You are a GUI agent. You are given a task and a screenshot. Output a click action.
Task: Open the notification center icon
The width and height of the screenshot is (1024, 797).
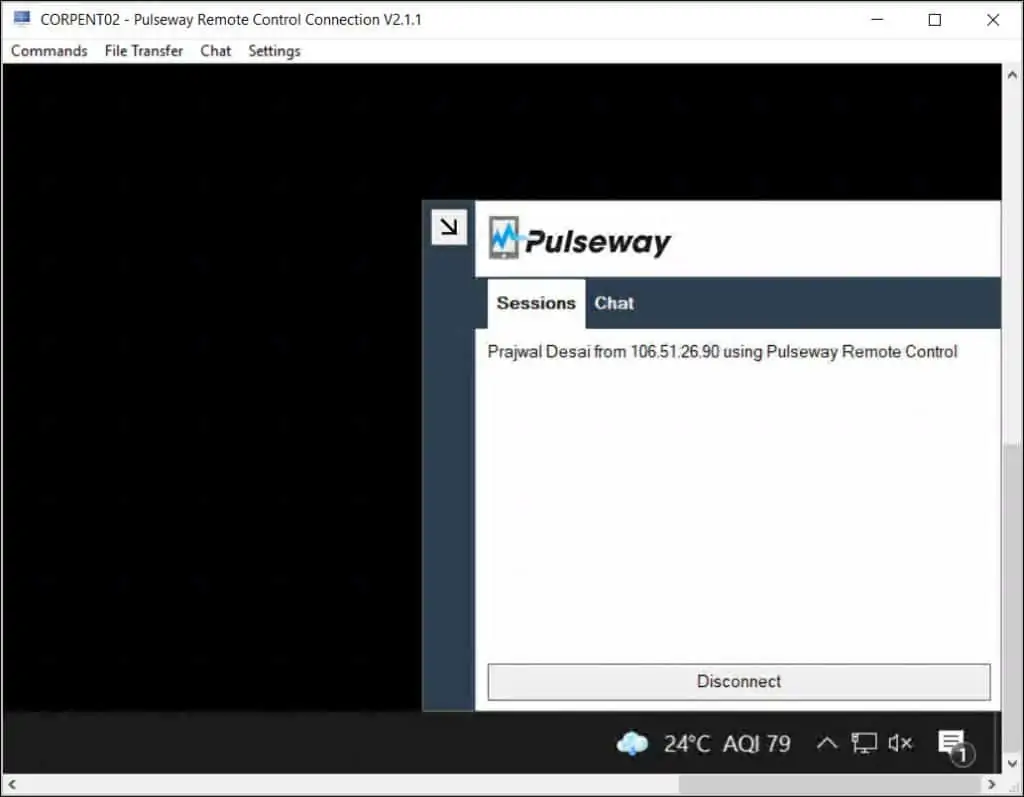click(x=955, y=746)
